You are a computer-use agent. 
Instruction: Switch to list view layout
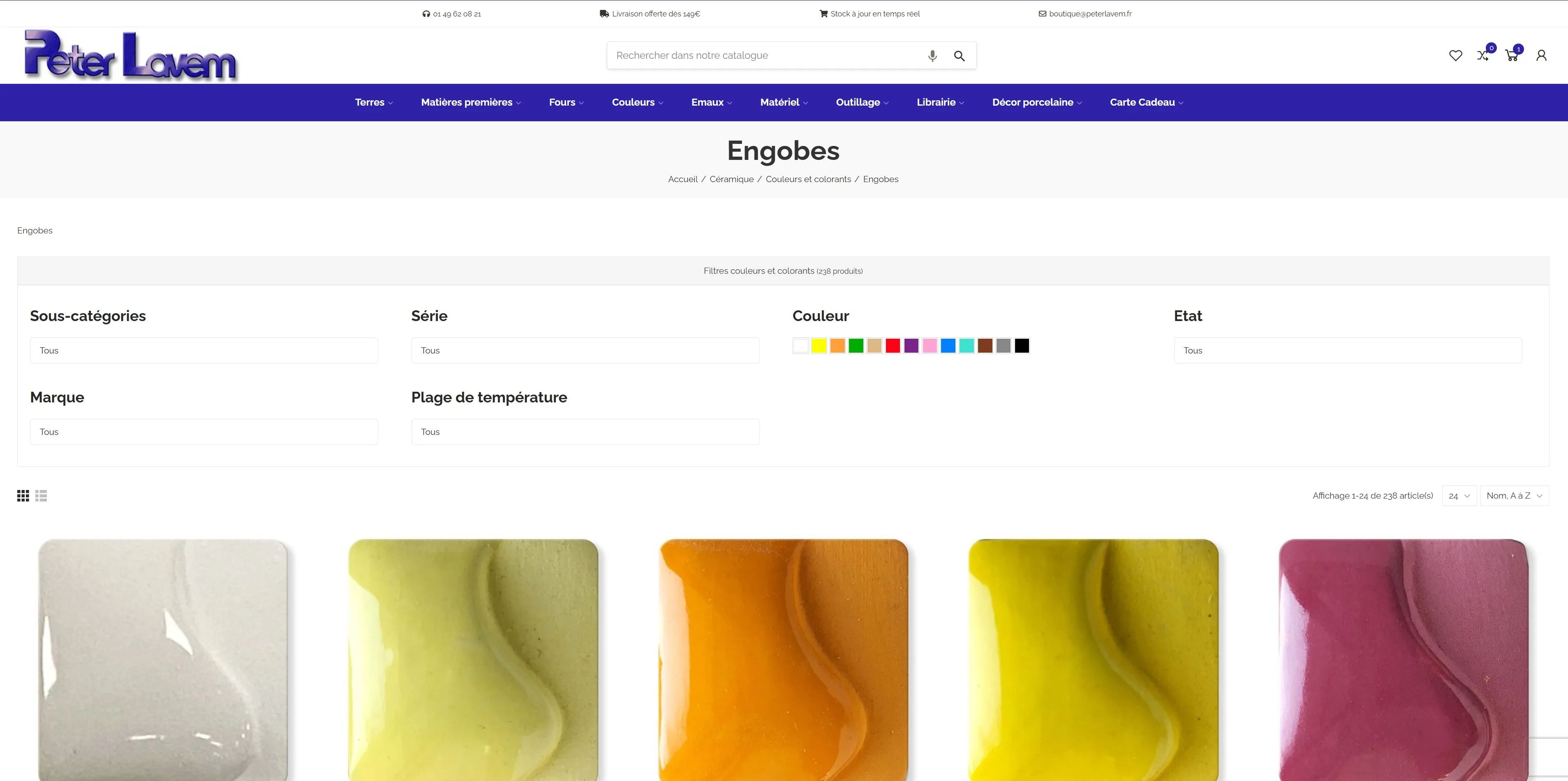click(42, 495)
